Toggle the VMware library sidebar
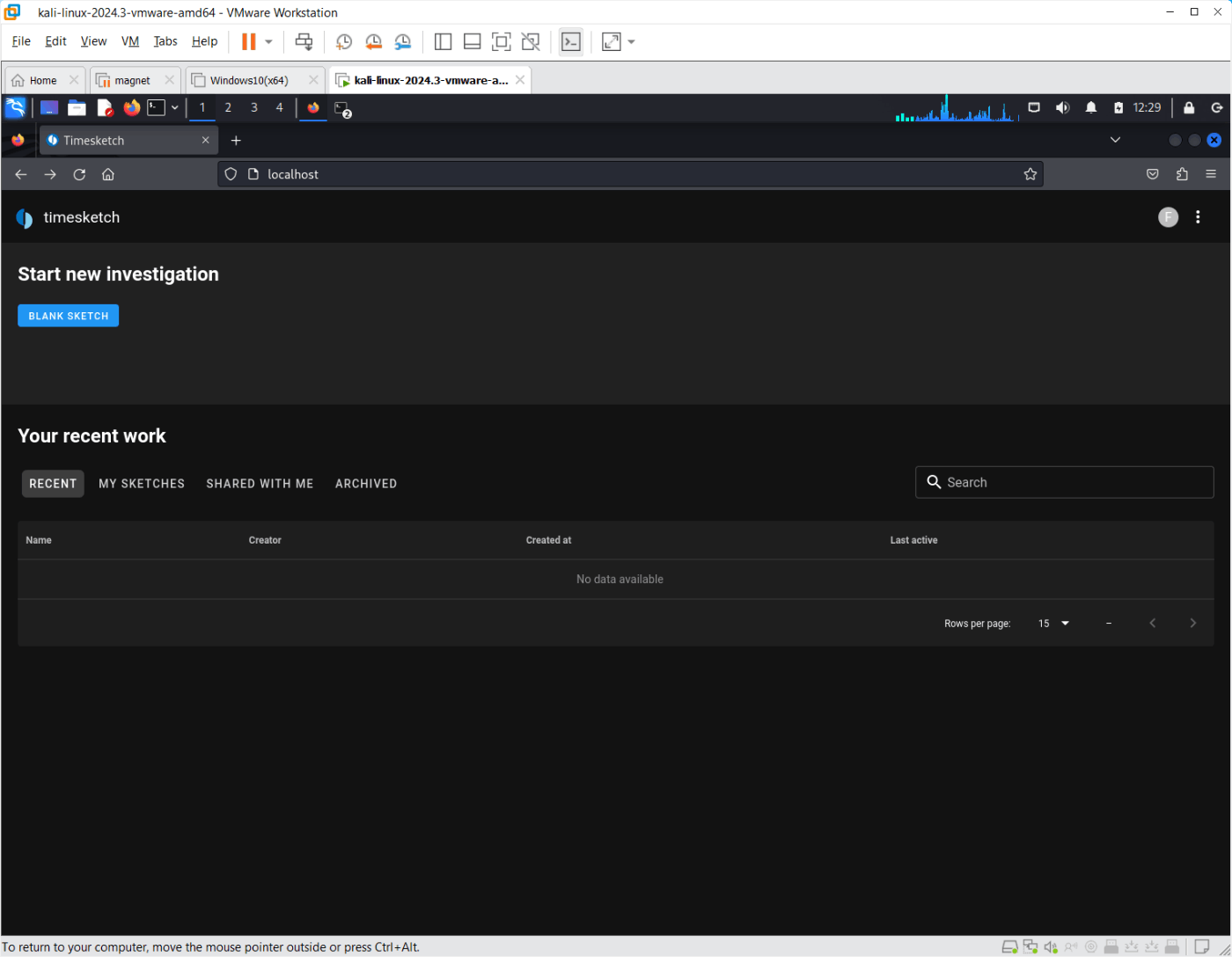The height and width of the screenshot is (957, 1232). pyautogui.click(x=443, y=41)
